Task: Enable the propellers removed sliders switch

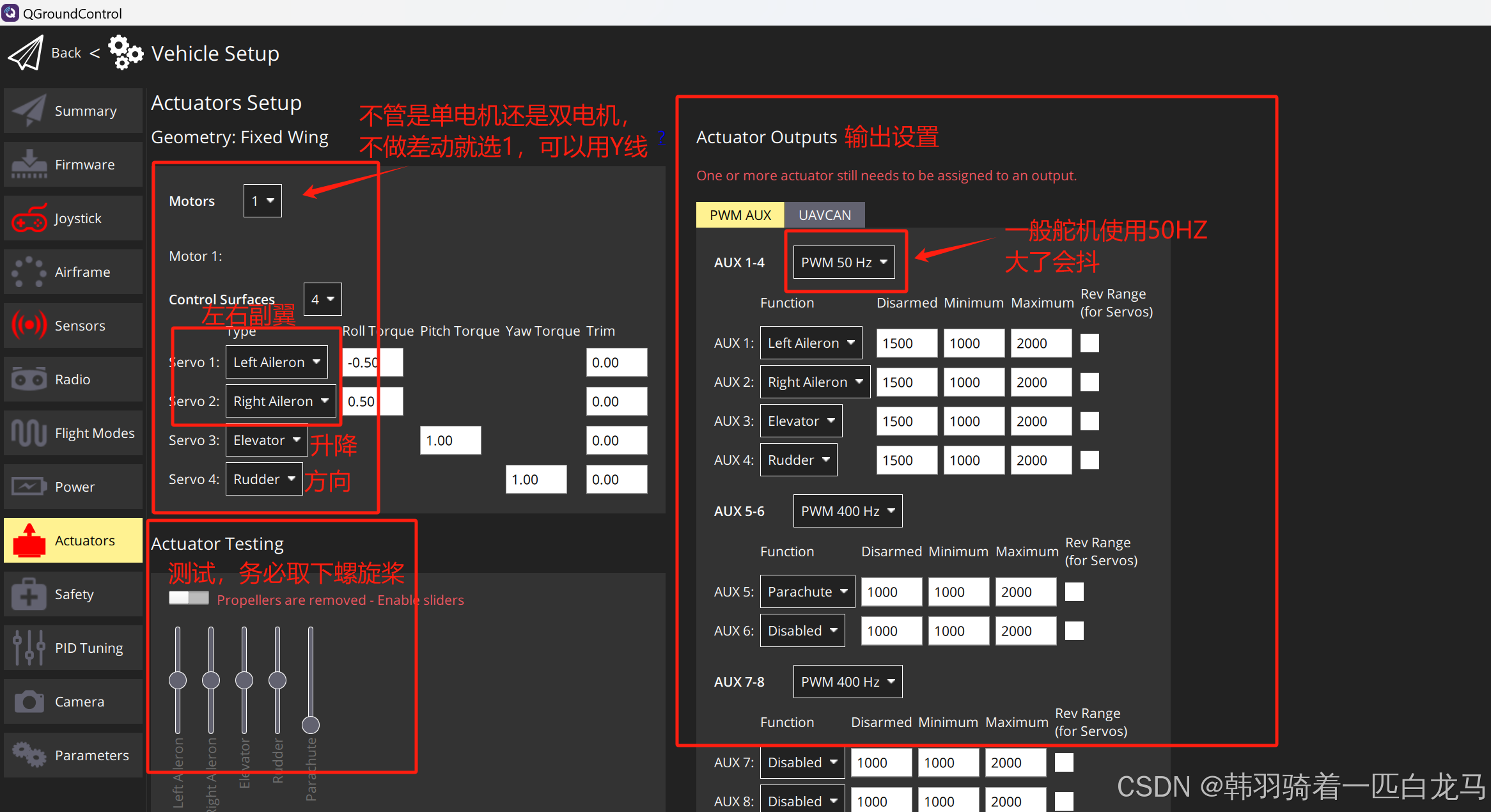Action: 189,598
